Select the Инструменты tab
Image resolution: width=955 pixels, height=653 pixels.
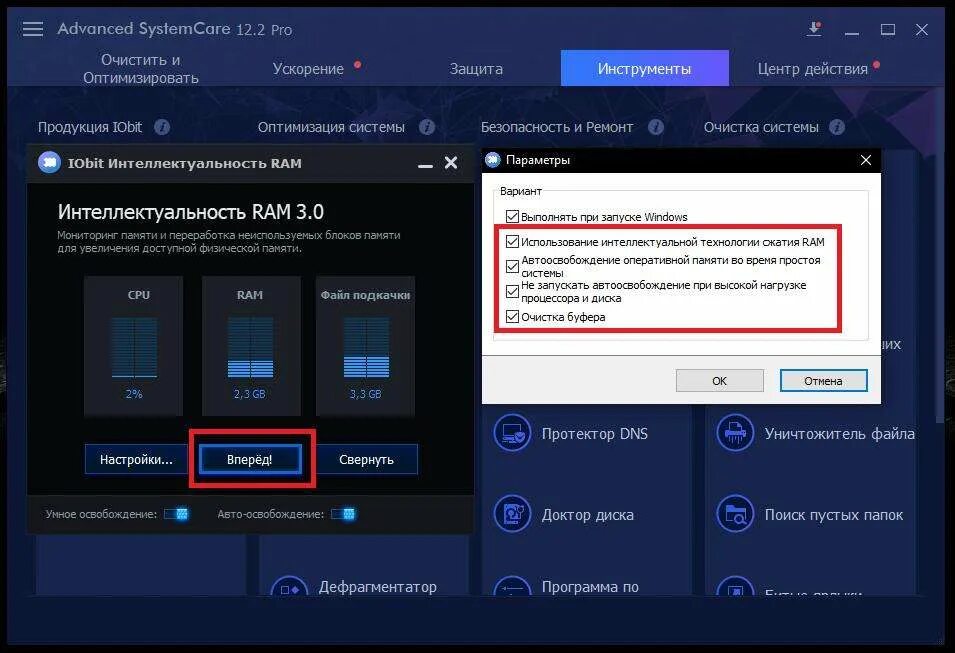644,68
